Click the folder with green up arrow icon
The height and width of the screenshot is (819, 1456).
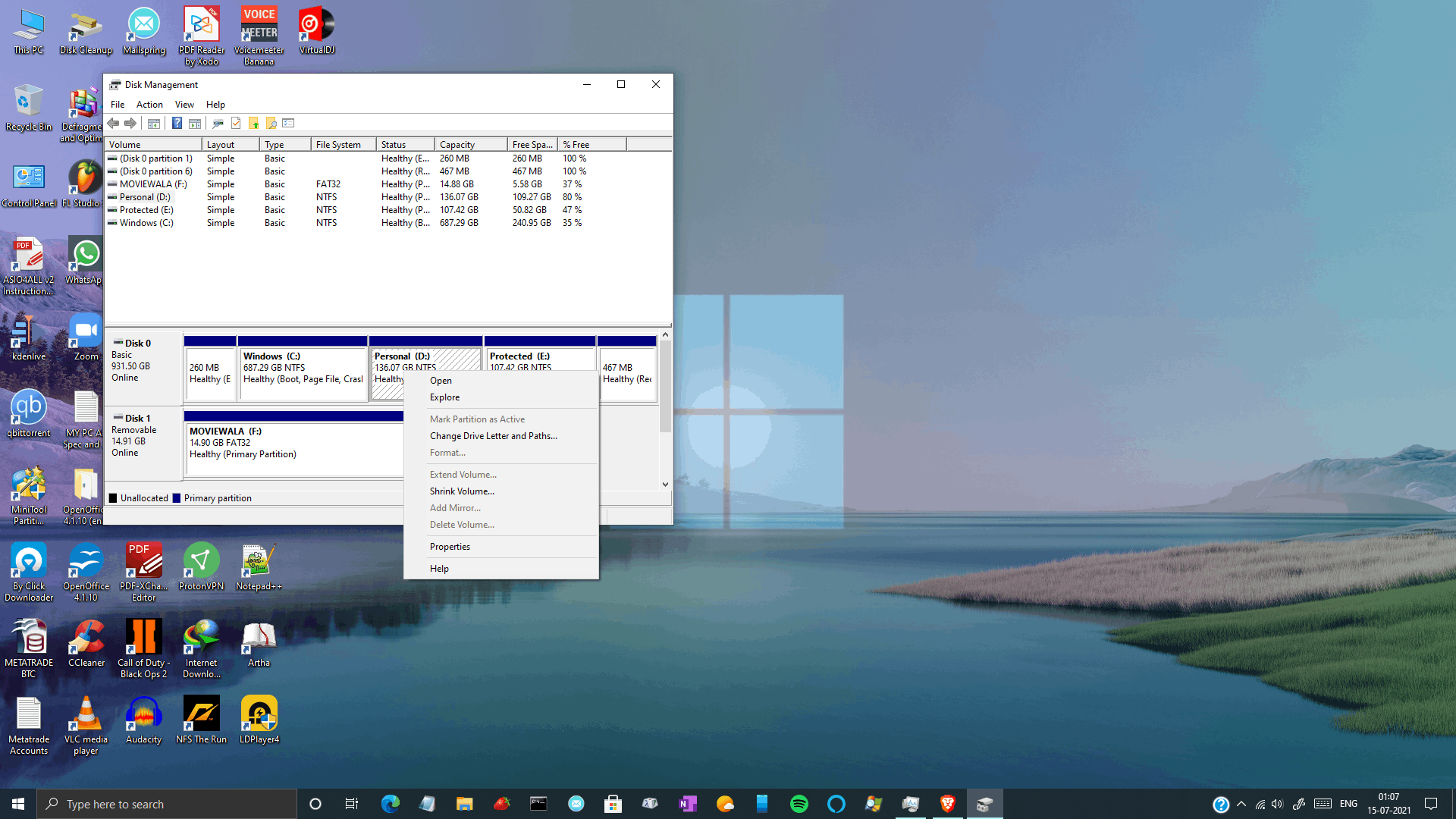(x=253, y=123)
